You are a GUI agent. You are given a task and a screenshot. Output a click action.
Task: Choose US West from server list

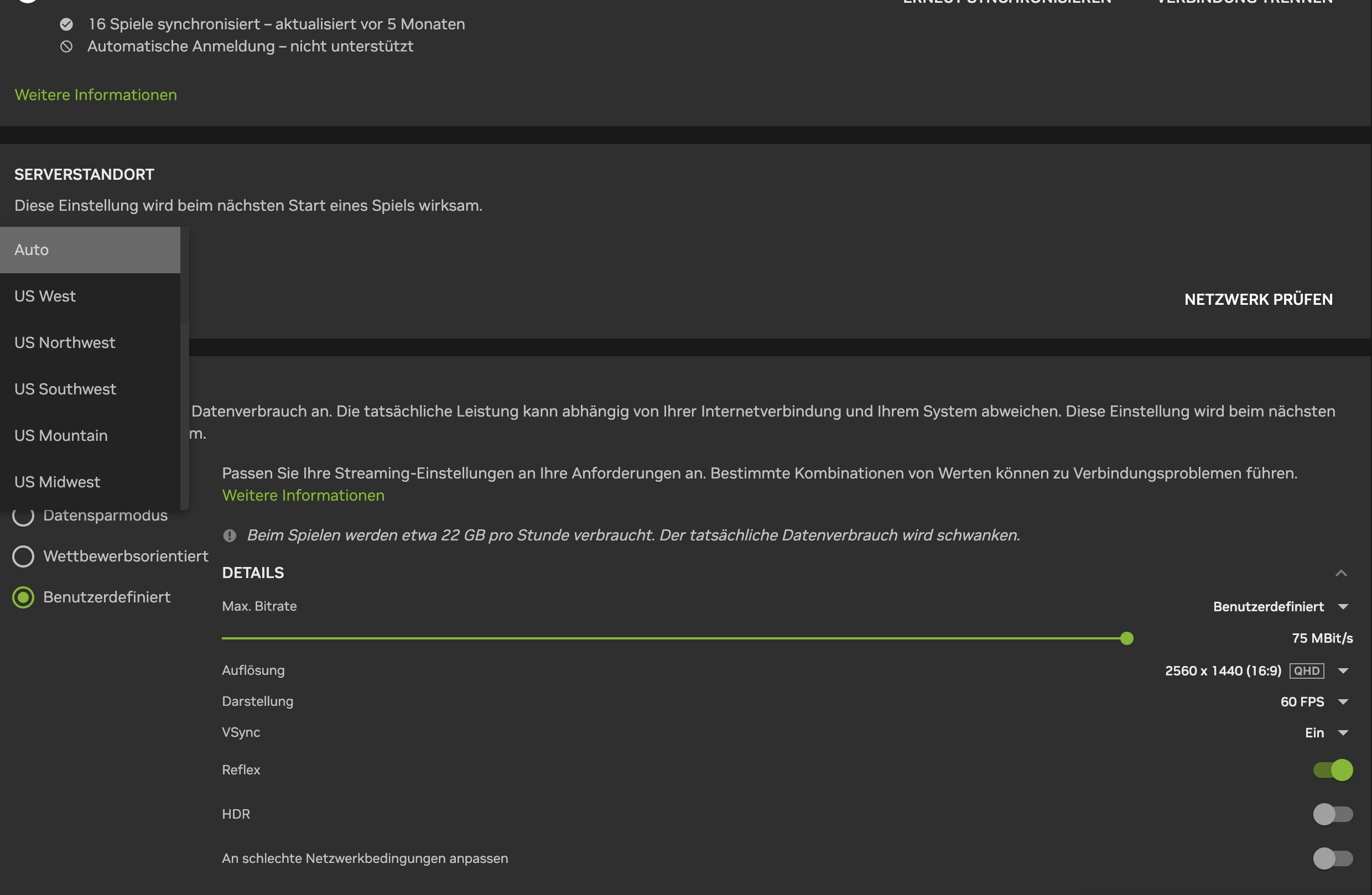[x=90, y=296]
